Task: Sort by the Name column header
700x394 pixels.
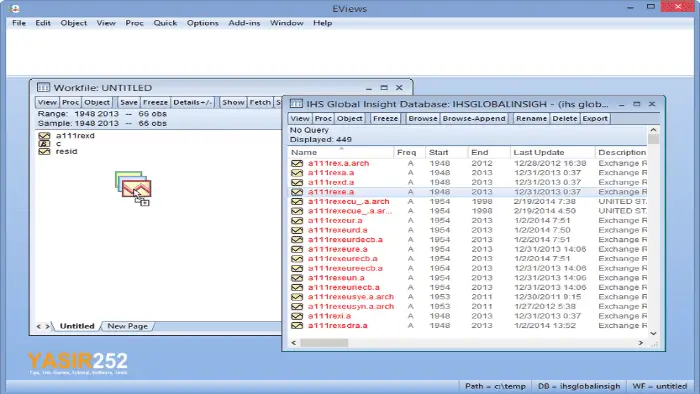Action: coord(341,153)
